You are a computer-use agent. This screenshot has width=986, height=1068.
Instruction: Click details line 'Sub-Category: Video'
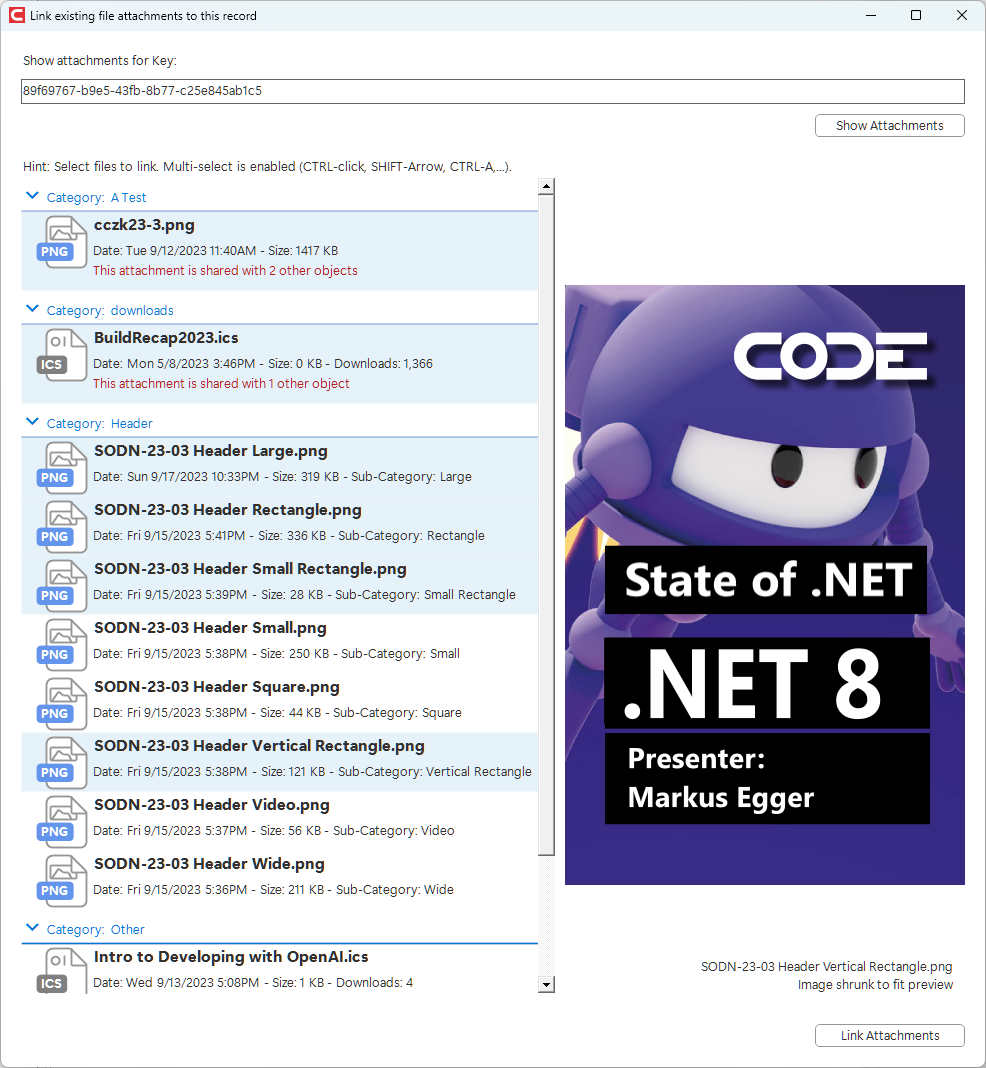click(x=274, y=831)
